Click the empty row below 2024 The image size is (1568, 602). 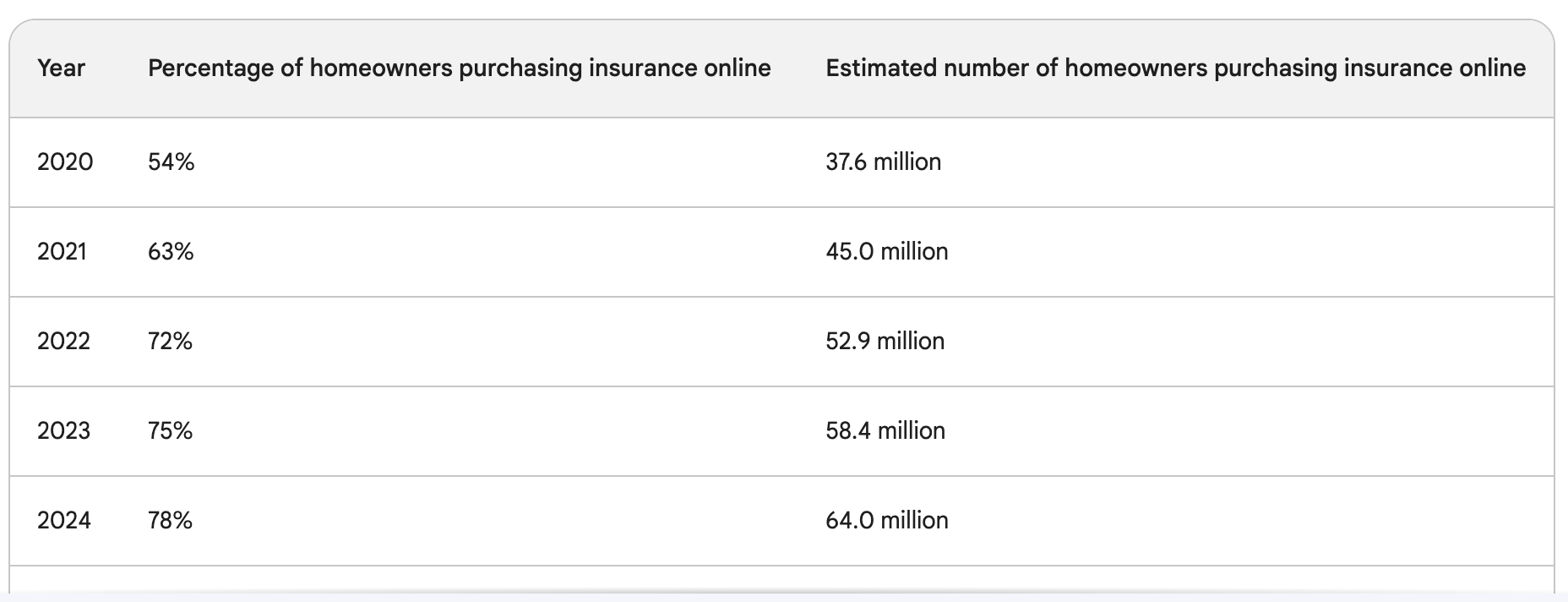click(x=781, y=578)
